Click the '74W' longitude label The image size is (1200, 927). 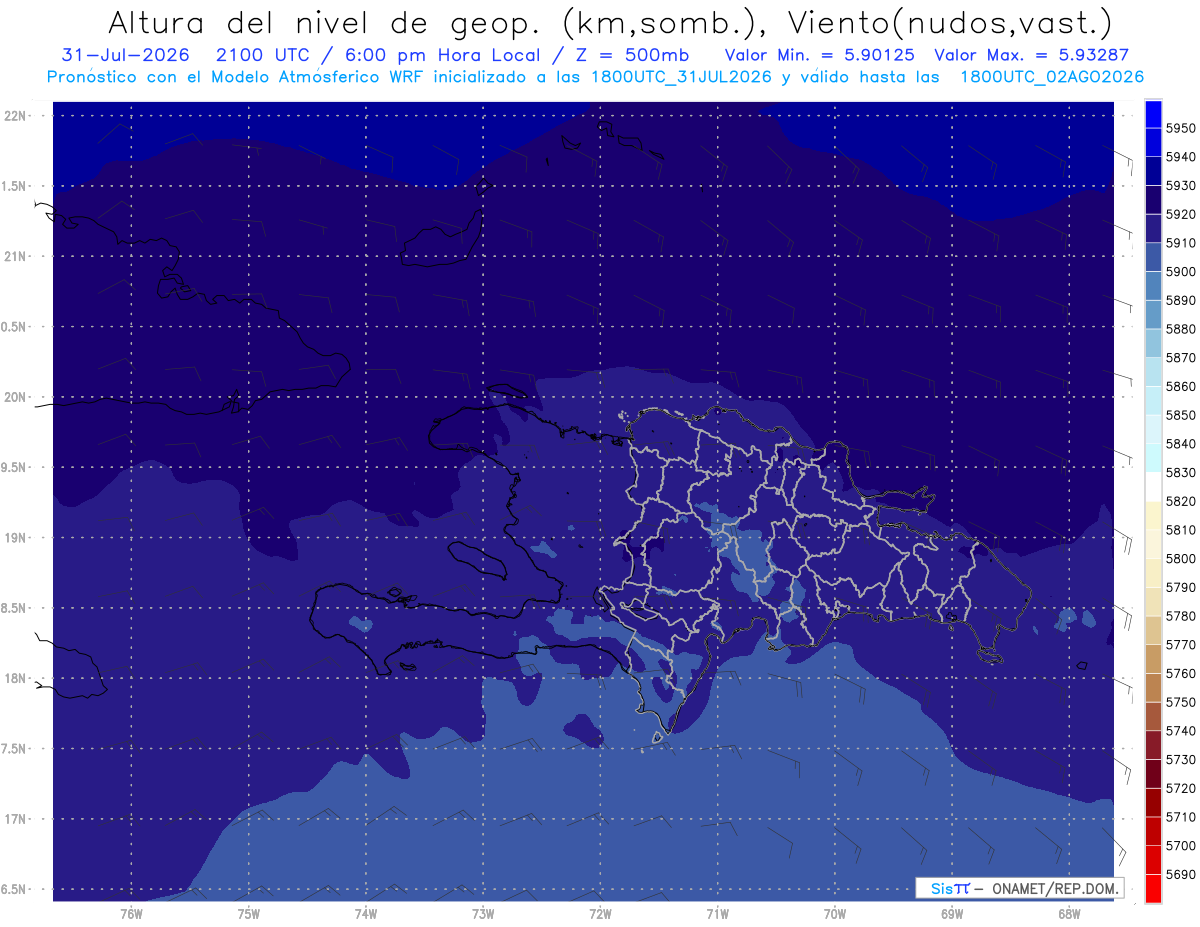pyautogui.click(x=366, y=914)
